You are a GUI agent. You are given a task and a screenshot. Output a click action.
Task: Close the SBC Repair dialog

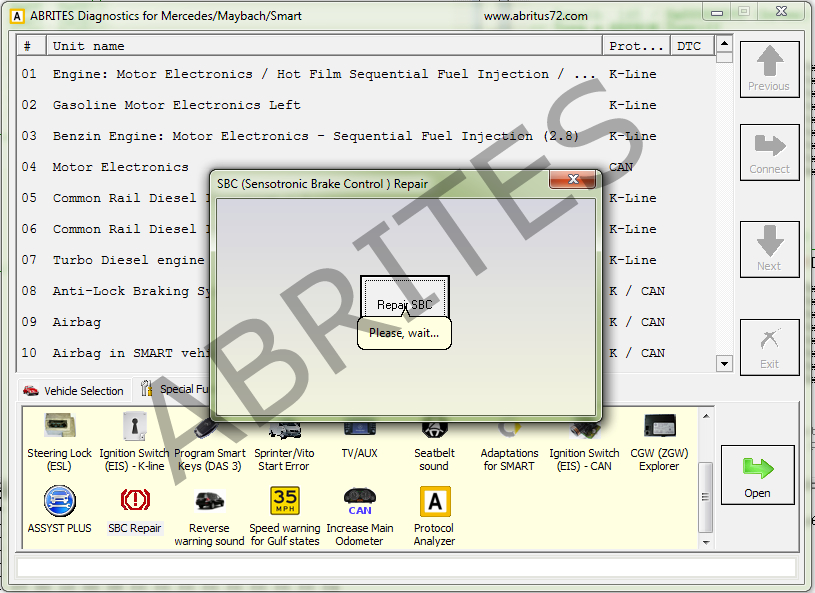coord(573,179)
